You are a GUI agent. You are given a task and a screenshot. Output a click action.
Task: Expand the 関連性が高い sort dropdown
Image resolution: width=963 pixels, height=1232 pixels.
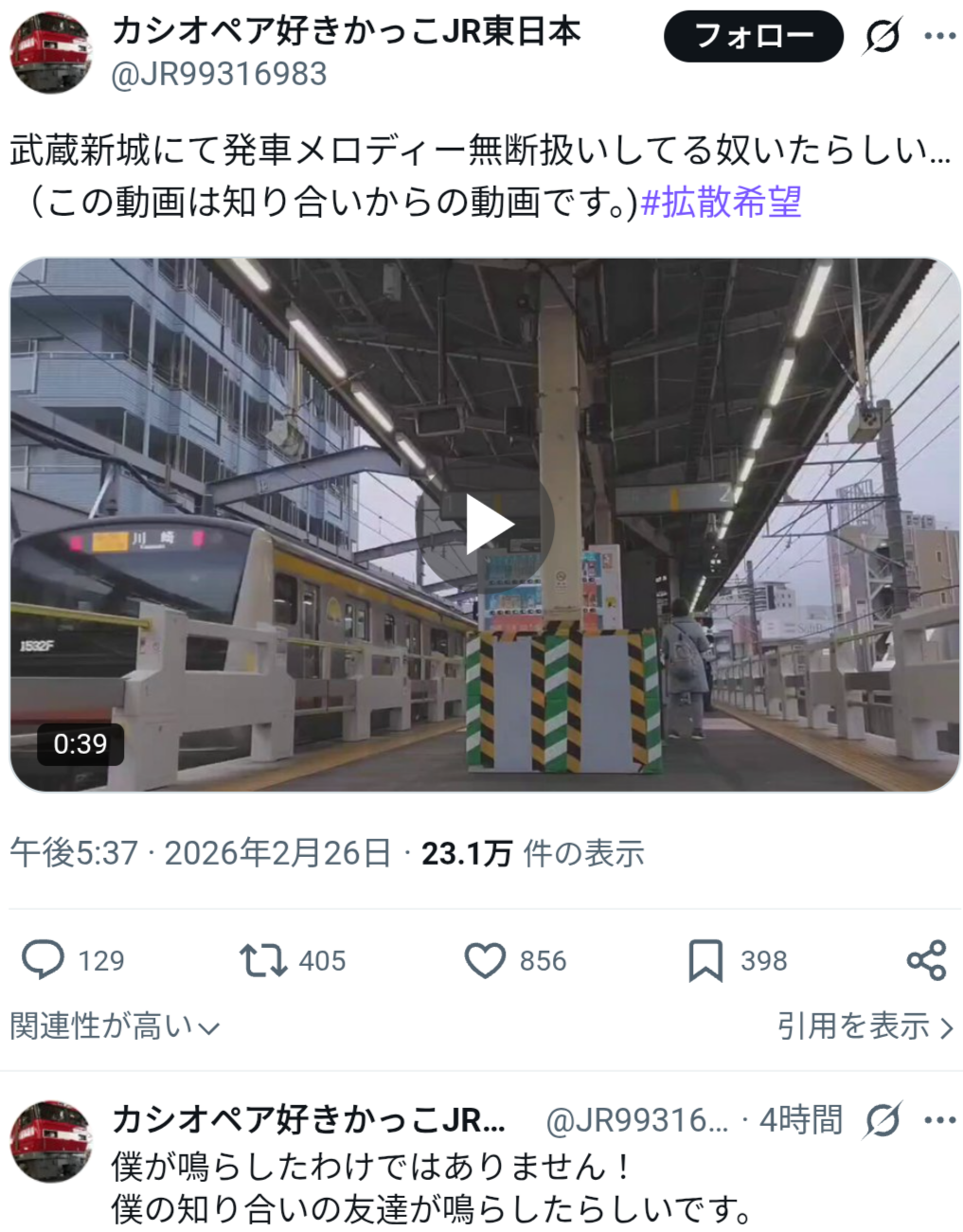click(115, 1026)
